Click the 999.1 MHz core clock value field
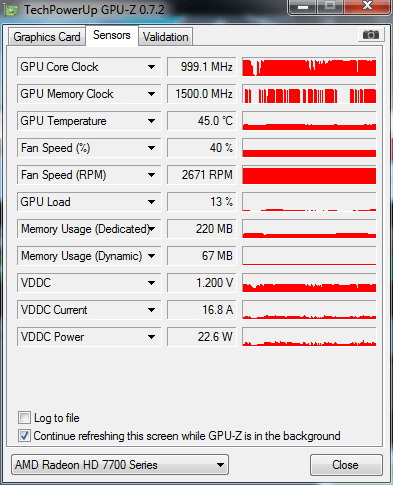 pos(202,67)
